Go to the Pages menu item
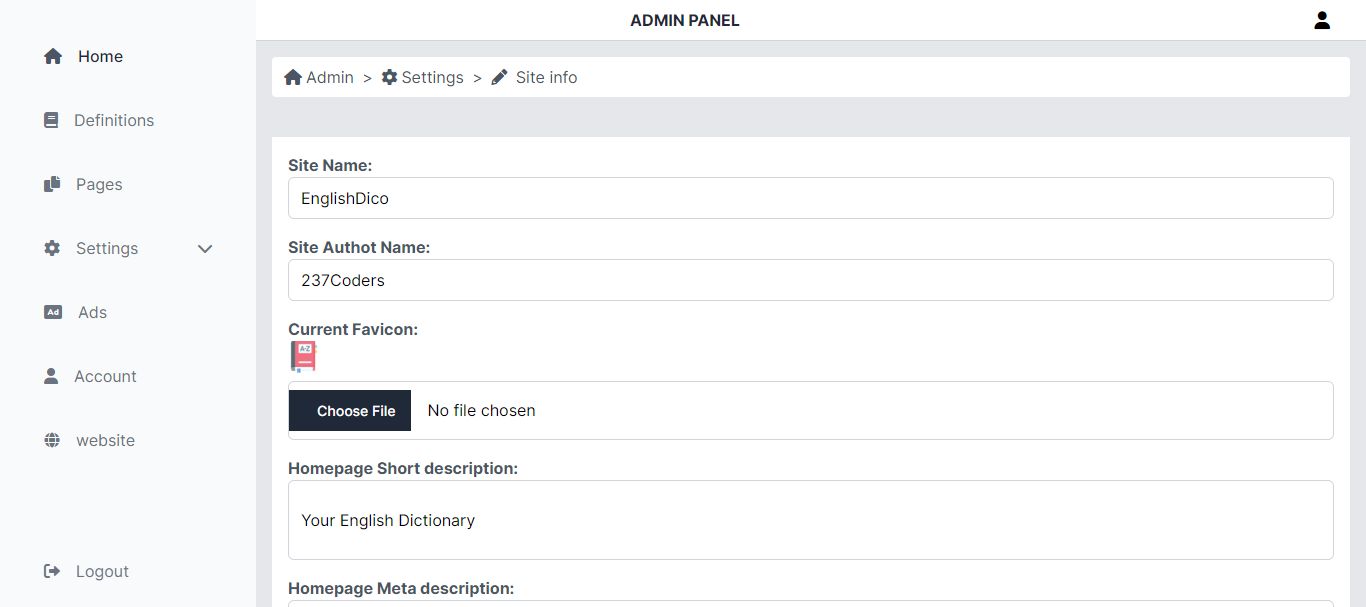This screenshot has height=607, width=1366. pos(99,185)
